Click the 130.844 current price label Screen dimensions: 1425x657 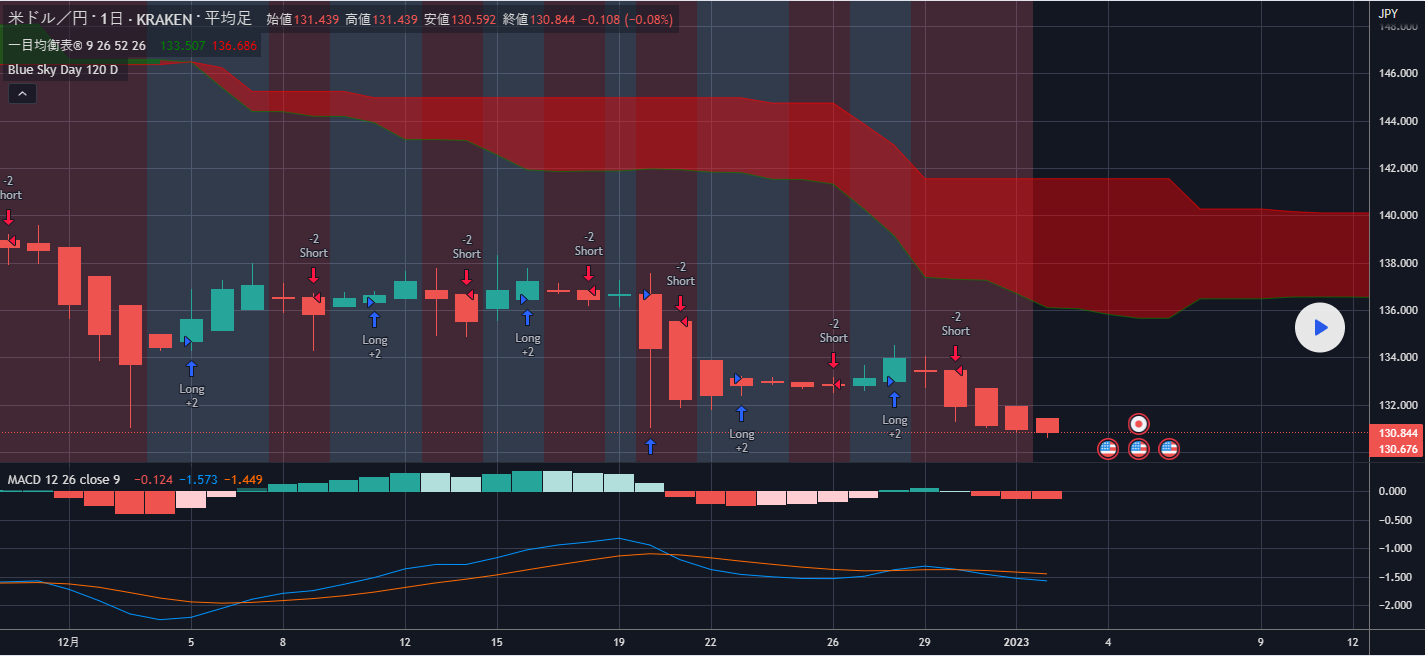(x=1398, y=433)
